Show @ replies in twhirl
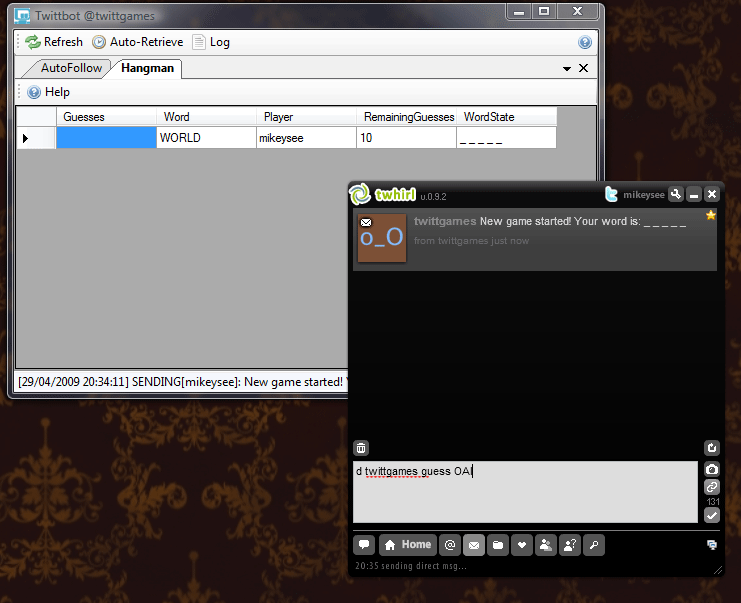Screen dimensions: 741x603 click(x=450, y=545)
